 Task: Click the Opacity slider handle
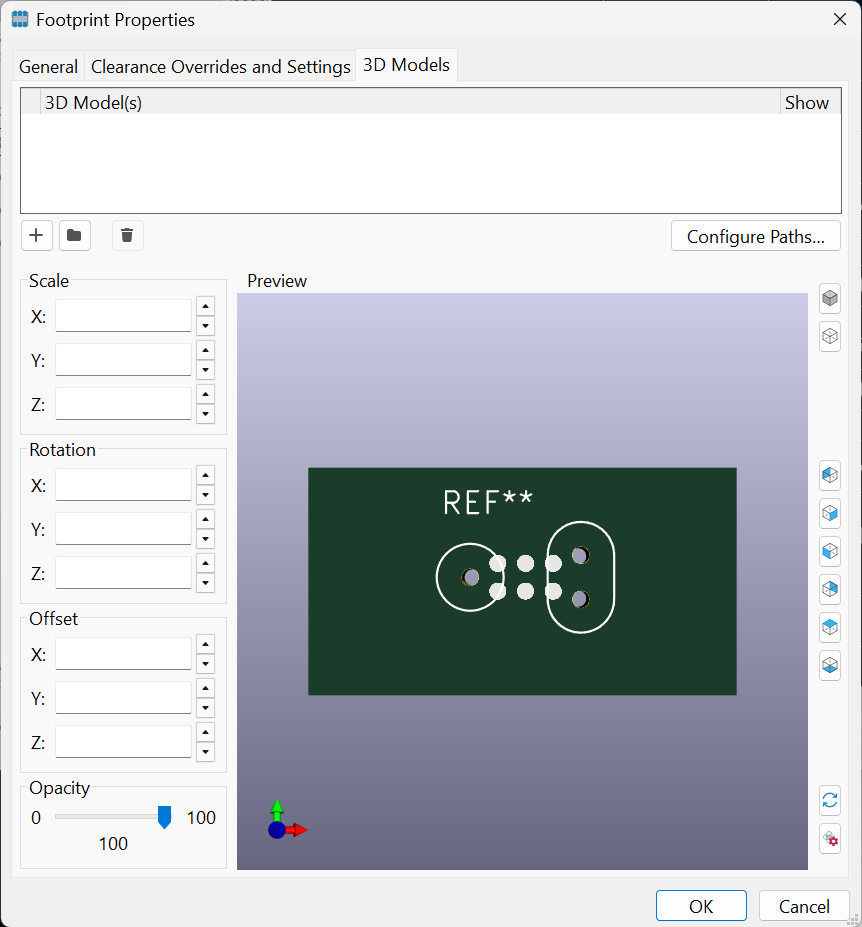pos(165,818)
